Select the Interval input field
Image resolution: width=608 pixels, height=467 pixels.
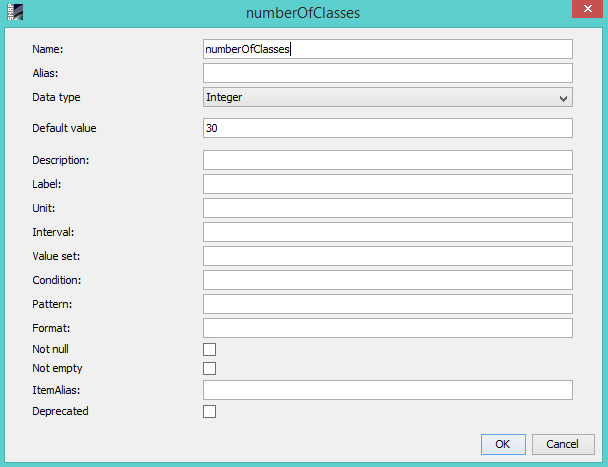tap(387, 232)
